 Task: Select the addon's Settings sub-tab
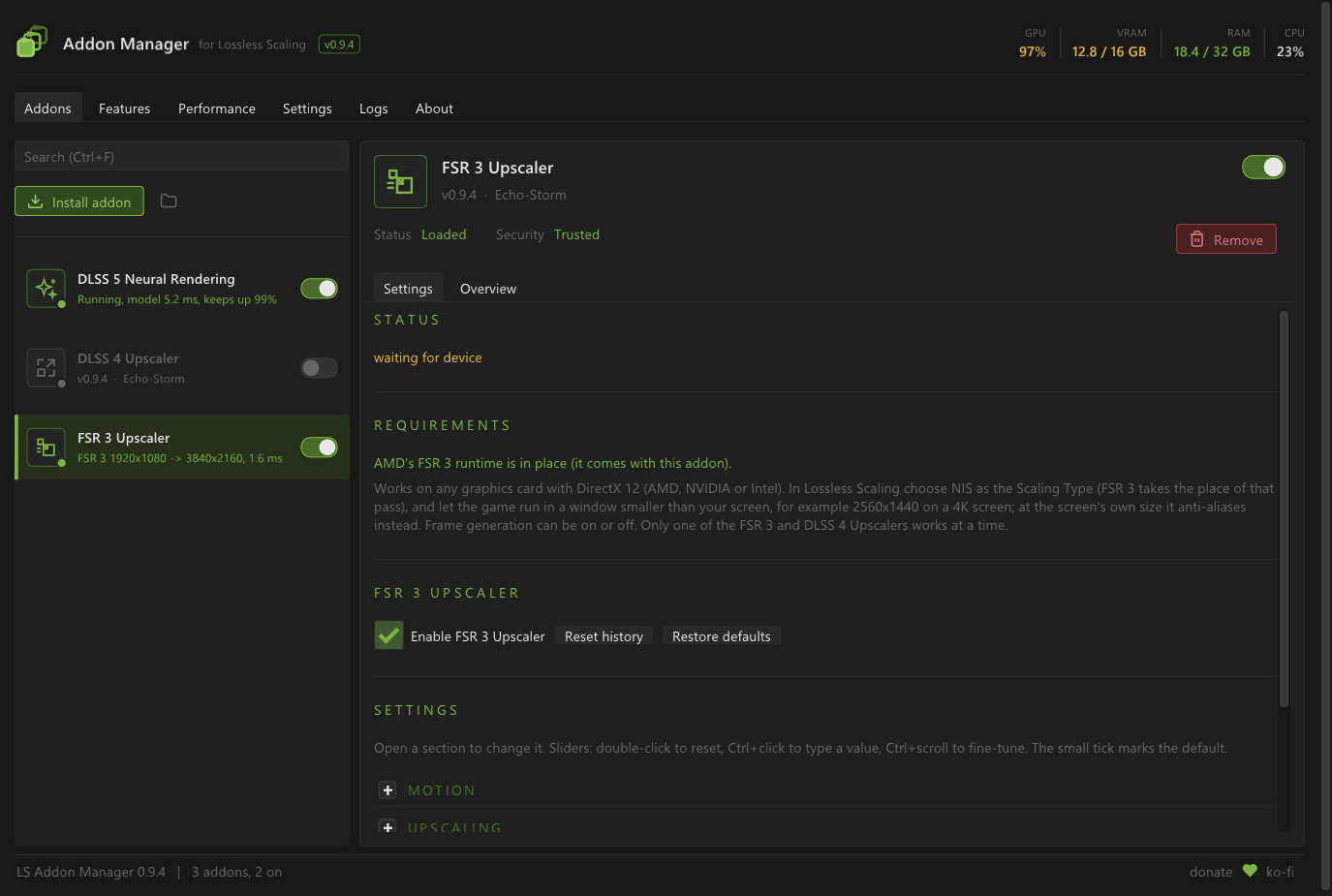pos(408,289)
